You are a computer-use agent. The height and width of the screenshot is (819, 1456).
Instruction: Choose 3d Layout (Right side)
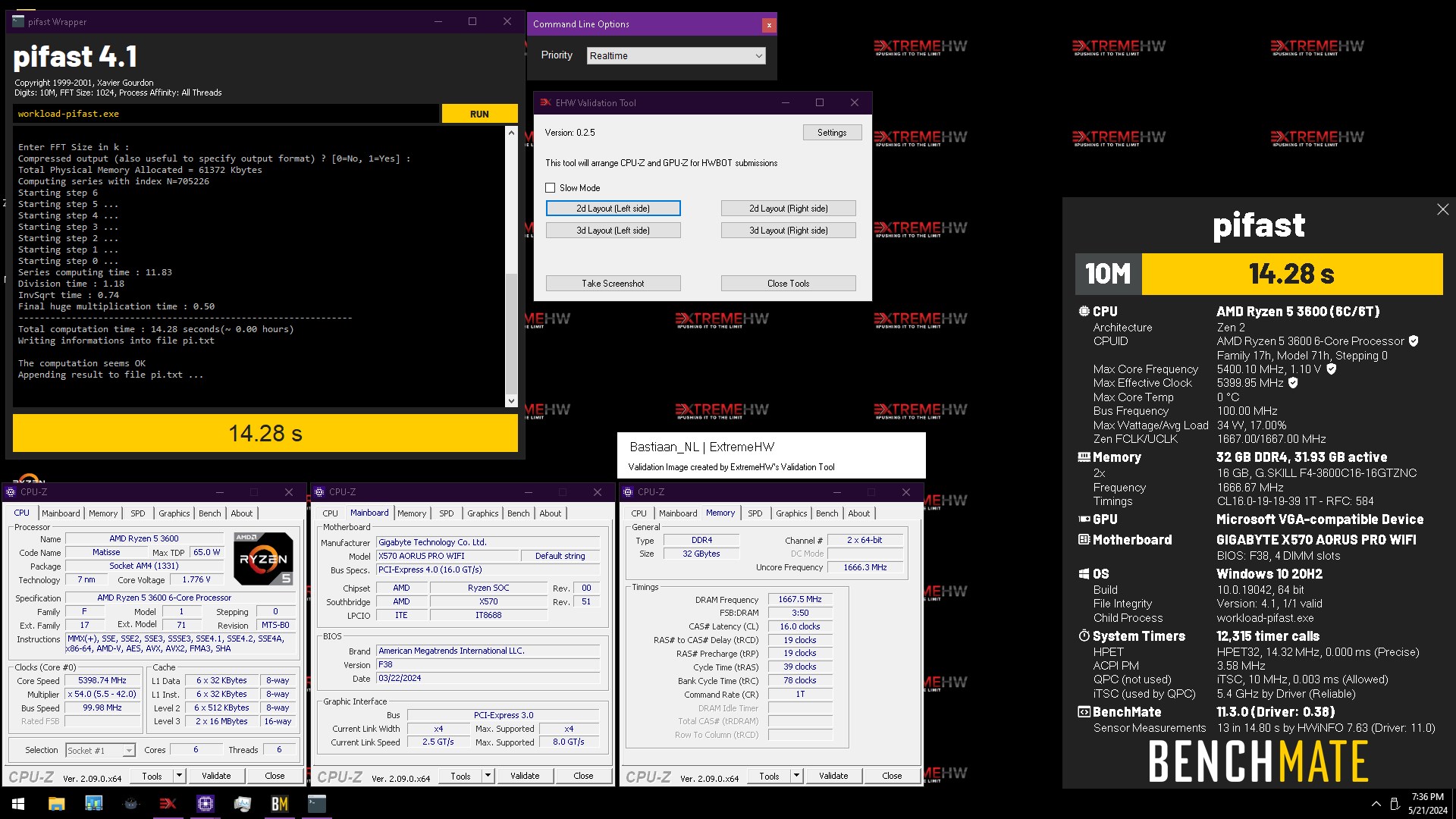pyautogui.click(x=789, y=231)
